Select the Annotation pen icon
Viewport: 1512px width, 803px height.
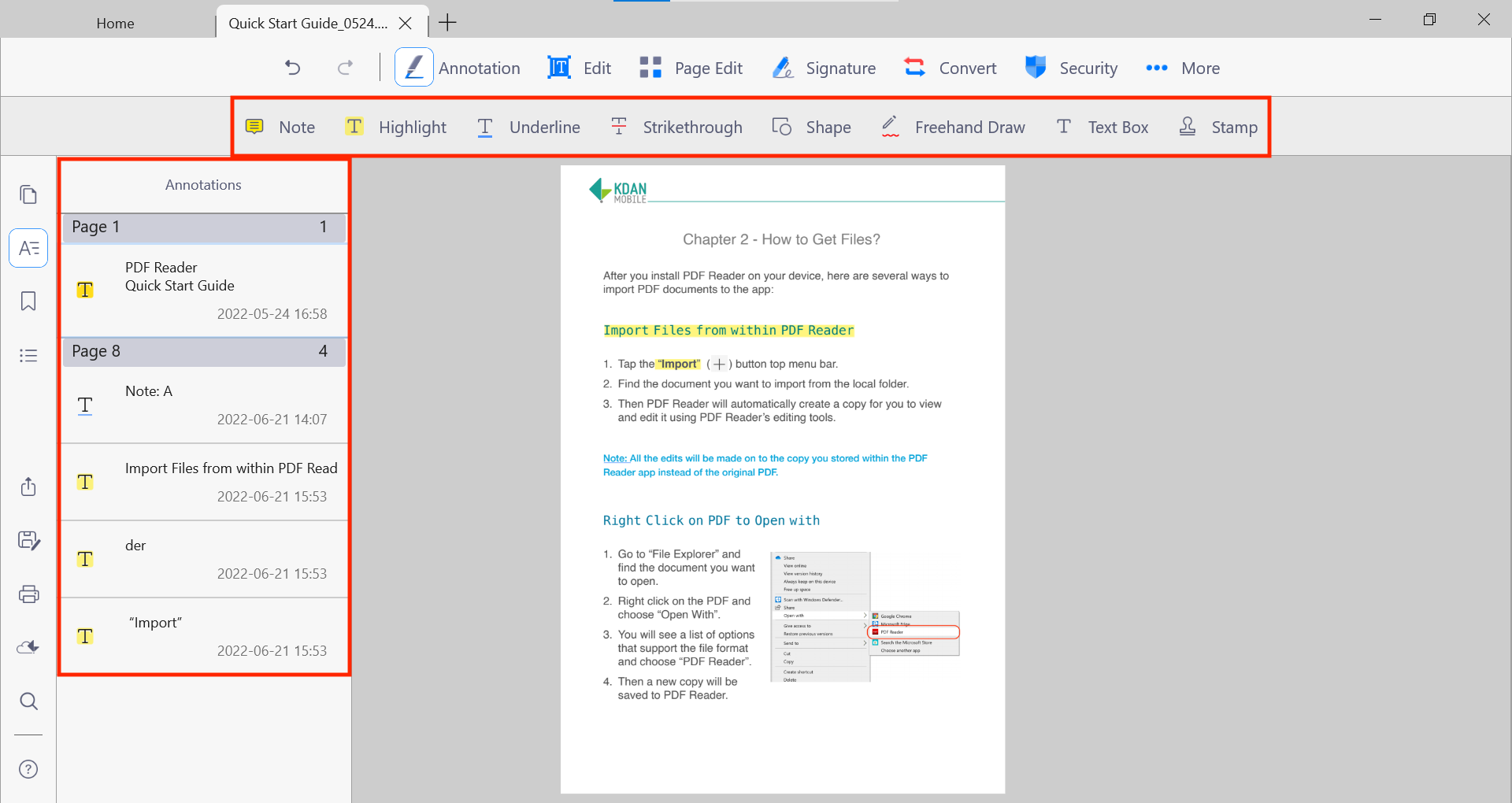click(414, 68)
